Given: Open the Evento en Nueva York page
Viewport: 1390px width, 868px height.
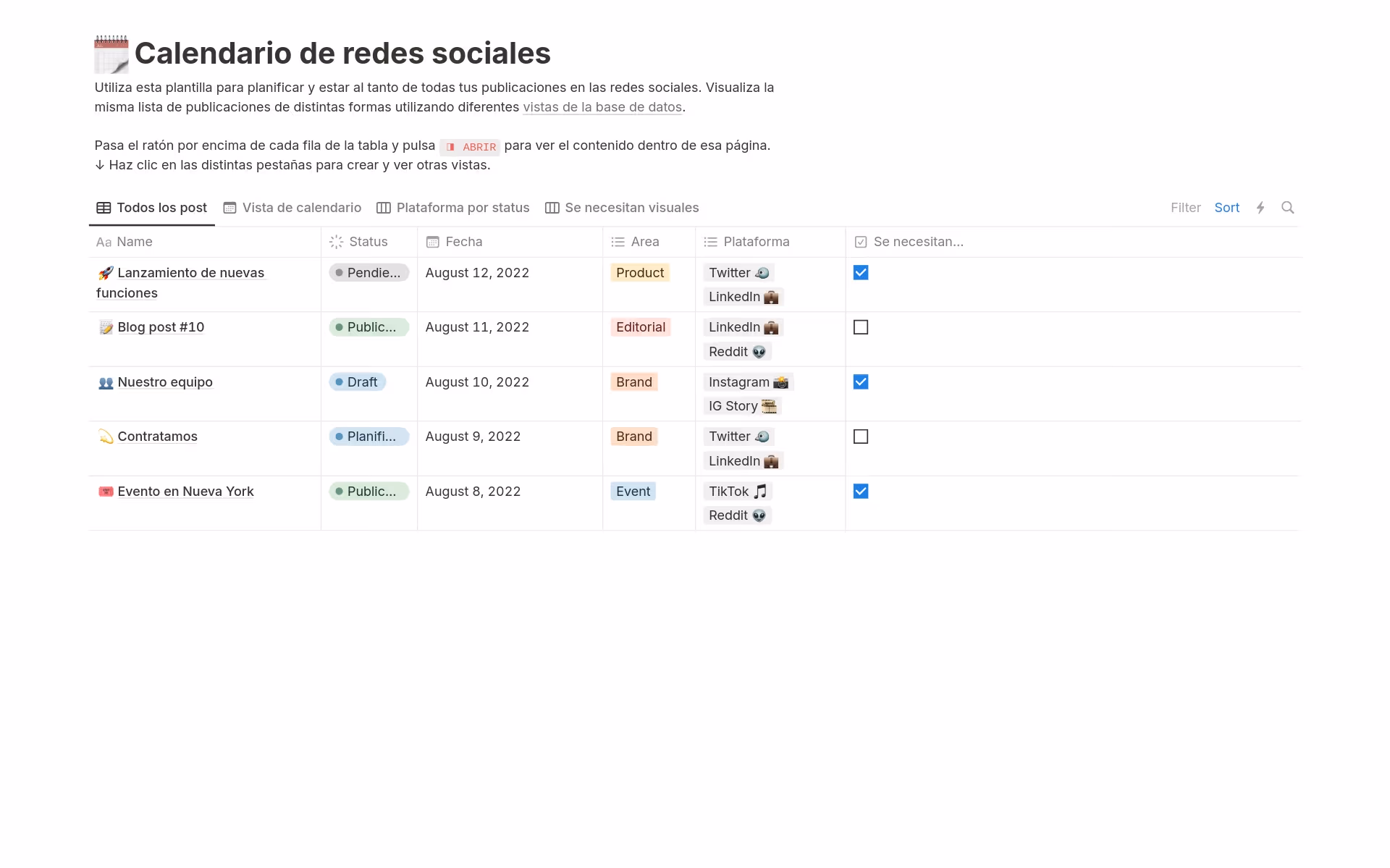Looking at the screenshot, I should coord(185,492).
